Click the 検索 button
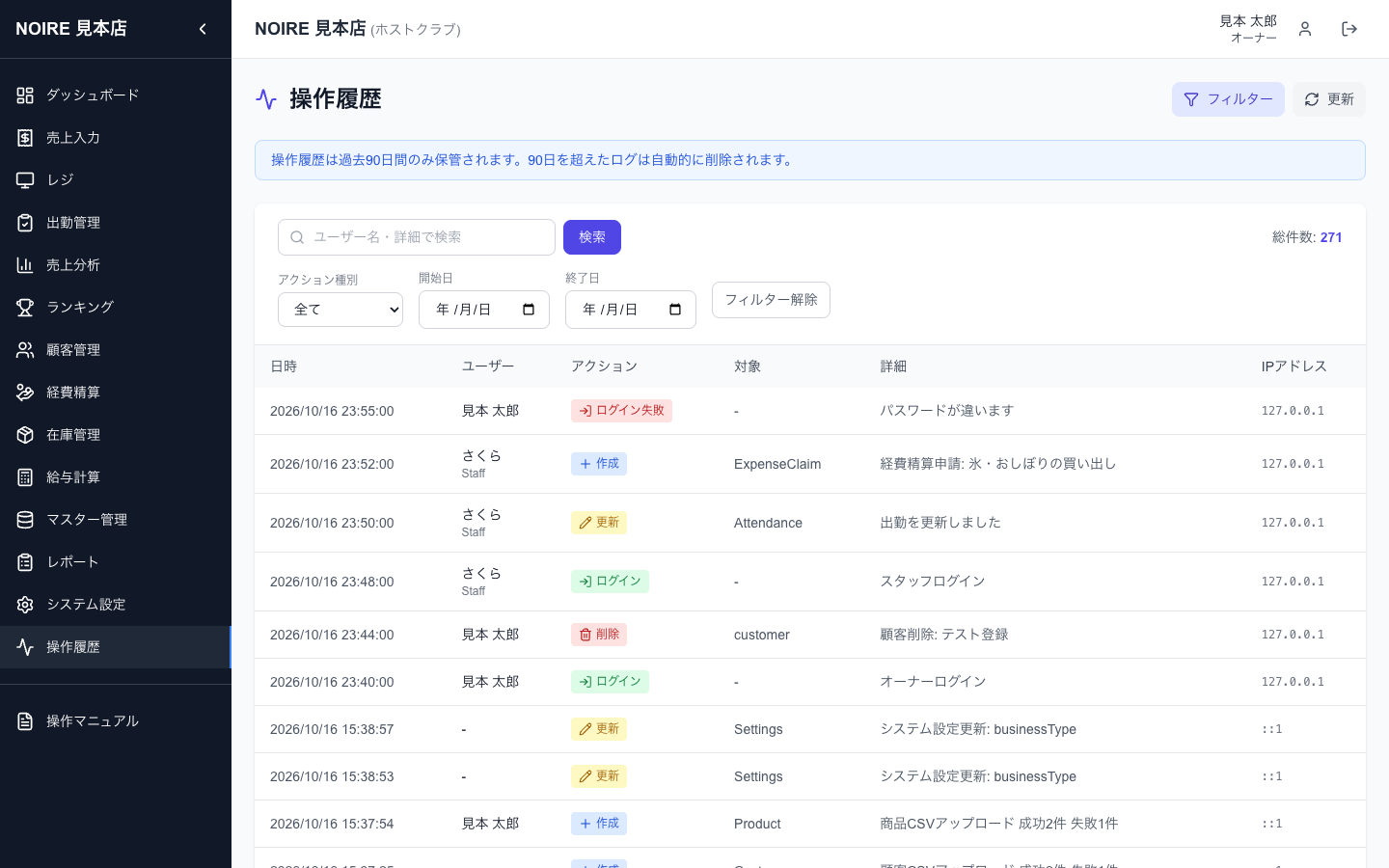This screenshot has height=868, width=1389. pyautogui.click(x=592, y=237)
